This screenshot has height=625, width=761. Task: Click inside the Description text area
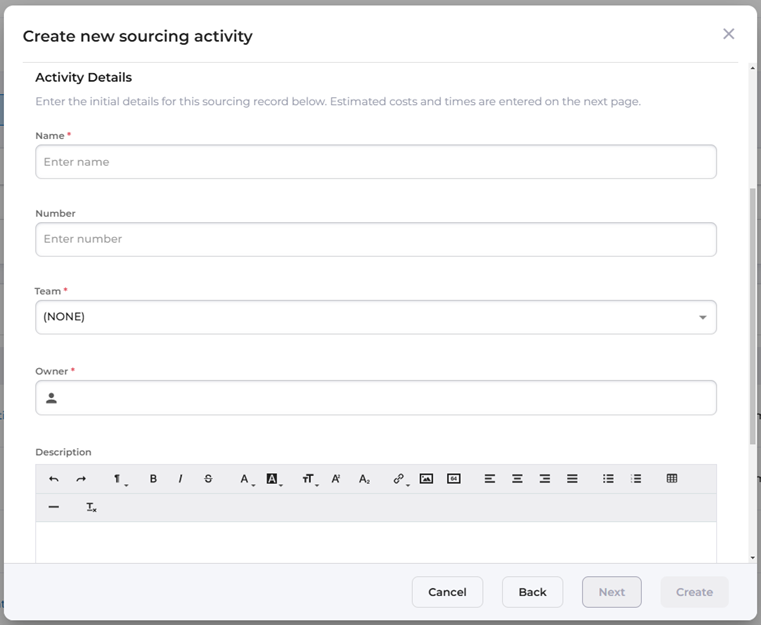376,542
